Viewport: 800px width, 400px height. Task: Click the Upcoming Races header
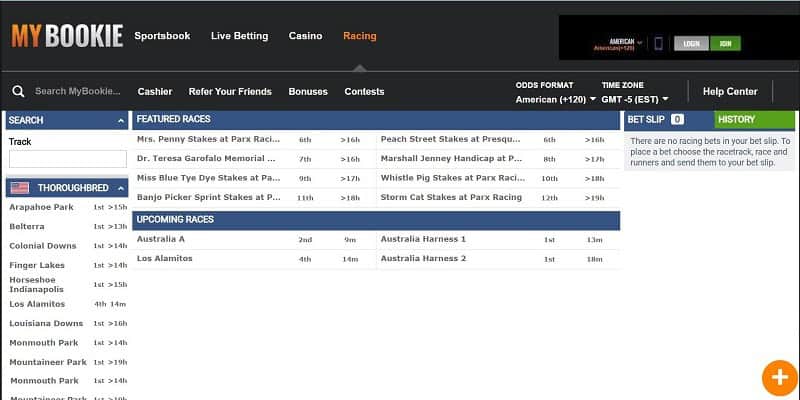[376, 220]
